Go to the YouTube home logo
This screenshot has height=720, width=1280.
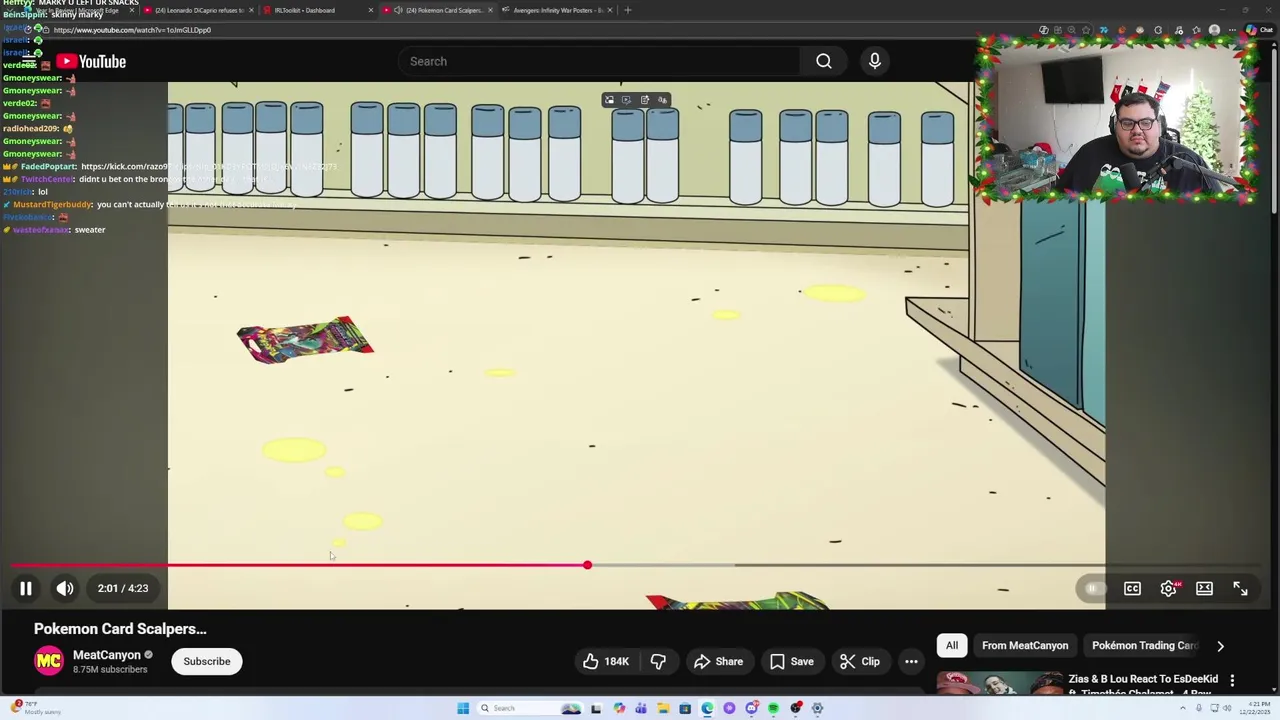(91, 62)
